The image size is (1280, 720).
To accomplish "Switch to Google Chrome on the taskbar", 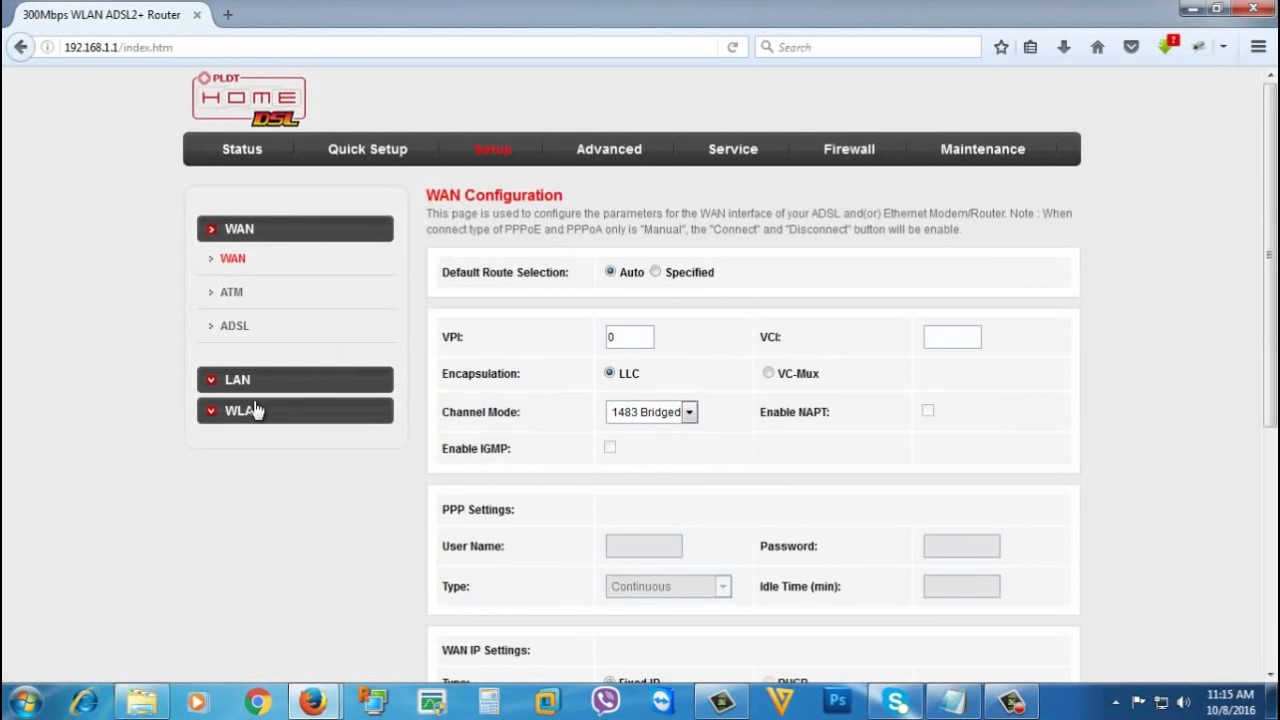I will point(257,702).
